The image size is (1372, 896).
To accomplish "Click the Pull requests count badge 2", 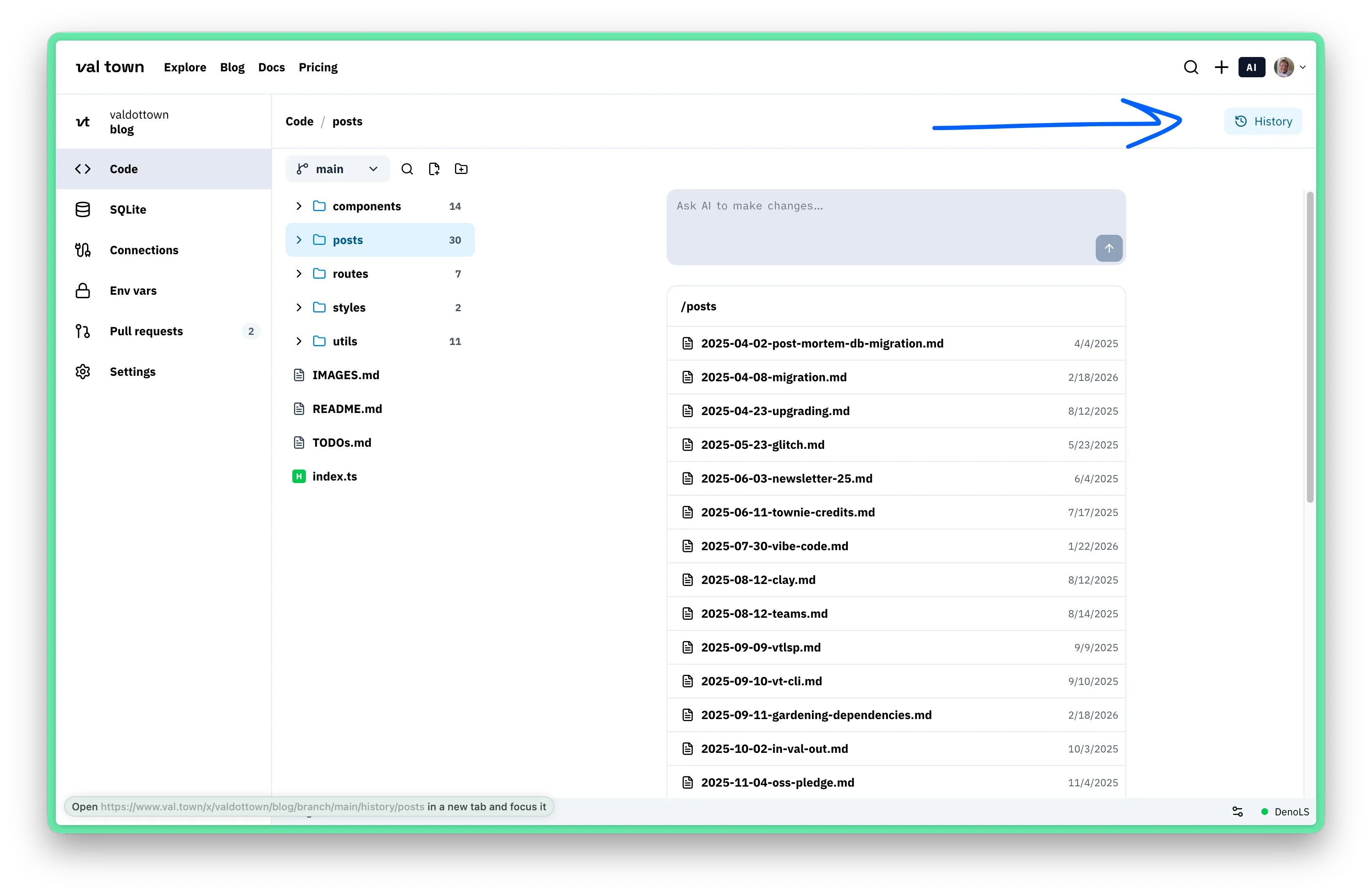I will 251,331.
